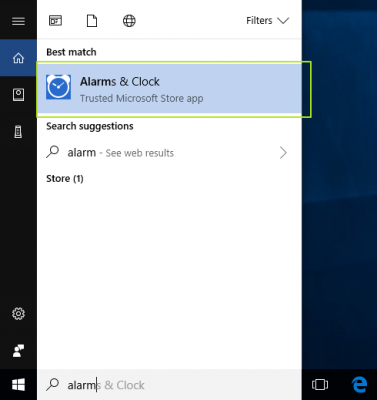
Task: Open the Notebook icon in sidebar
Action: (x=18, y=95)
